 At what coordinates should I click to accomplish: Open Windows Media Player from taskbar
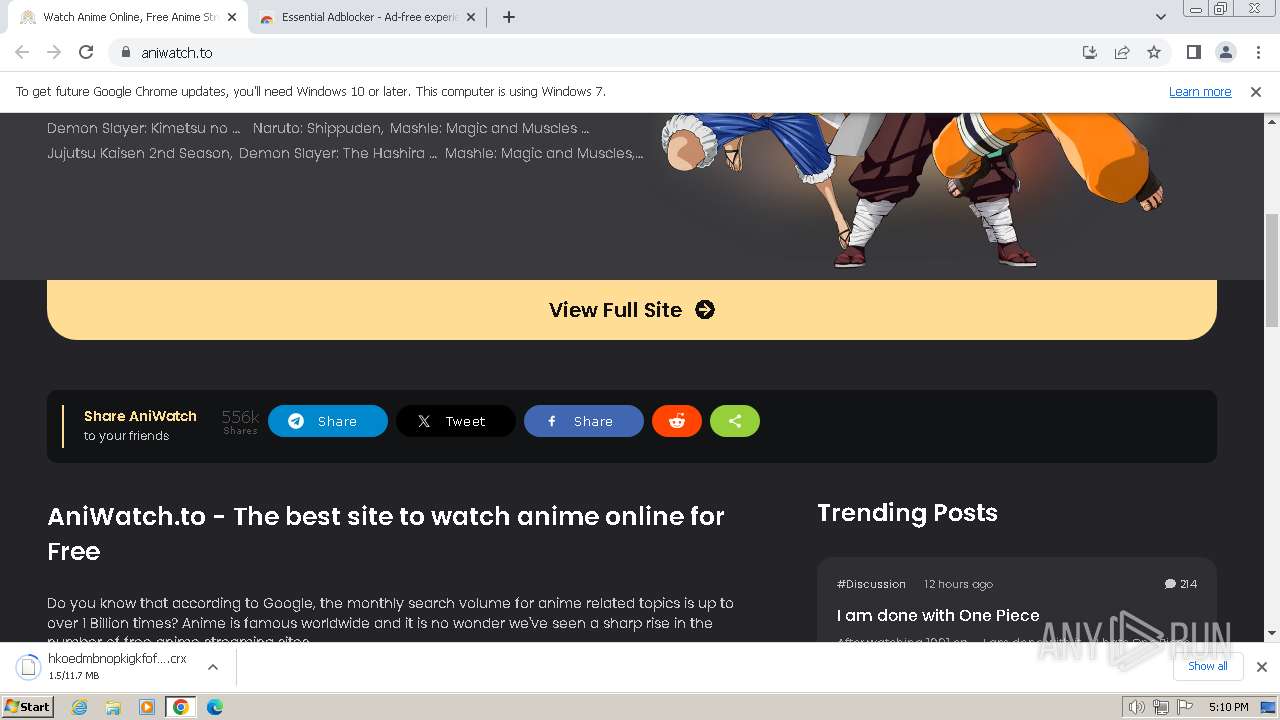coord(147,707)
